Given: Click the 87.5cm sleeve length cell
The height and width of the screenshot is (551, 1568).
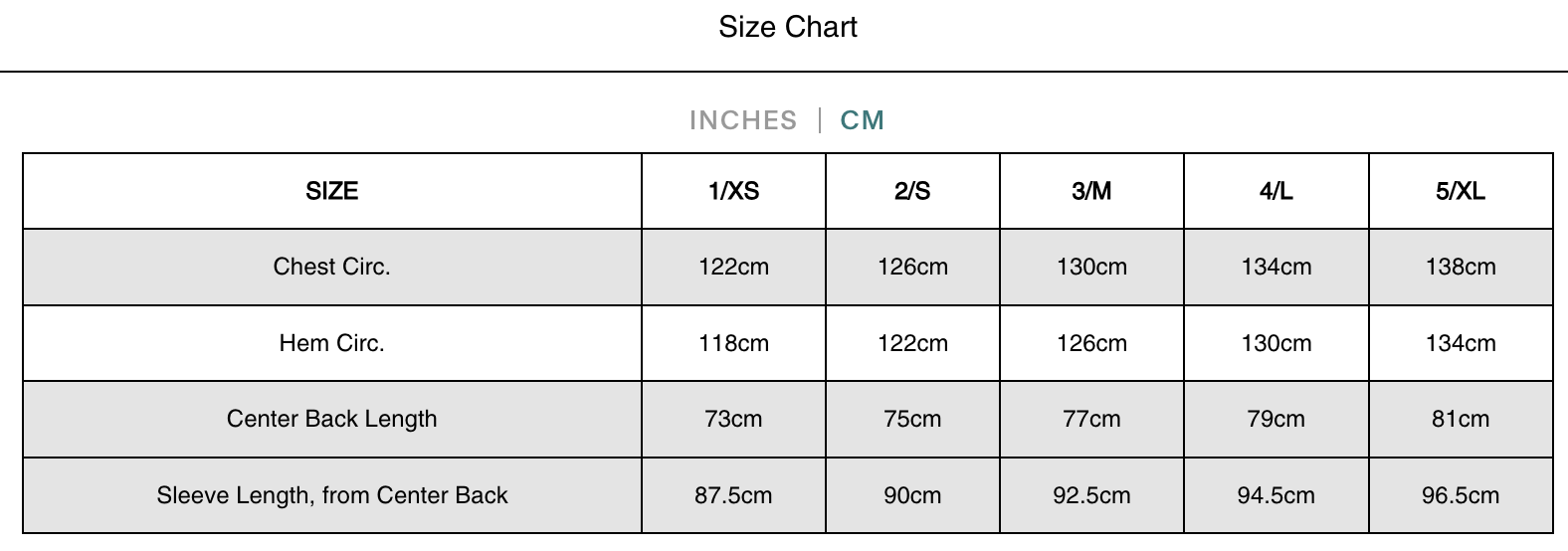Looking at the screenshot, I should click(x=733, y=495).
